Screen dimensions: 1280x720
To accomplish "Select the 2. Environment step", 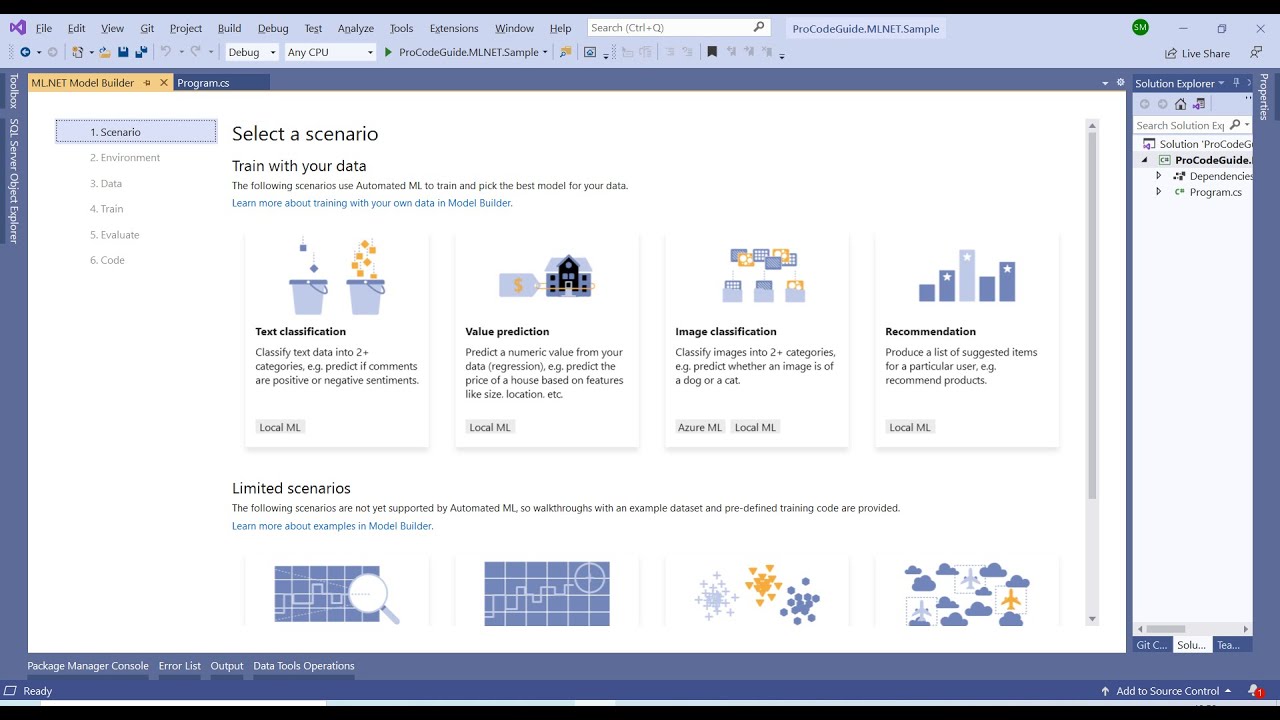I will (125, 158).
